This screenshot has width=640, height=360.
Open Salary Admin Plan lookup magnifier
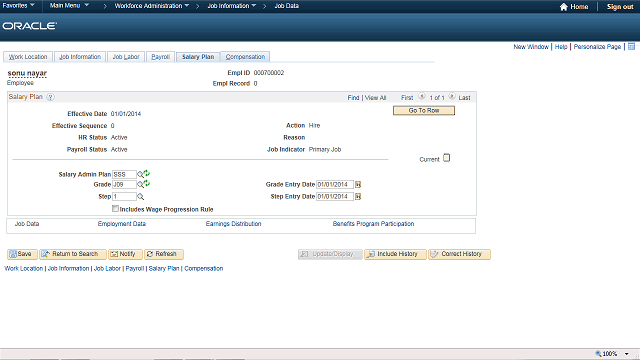coord(140,175)
